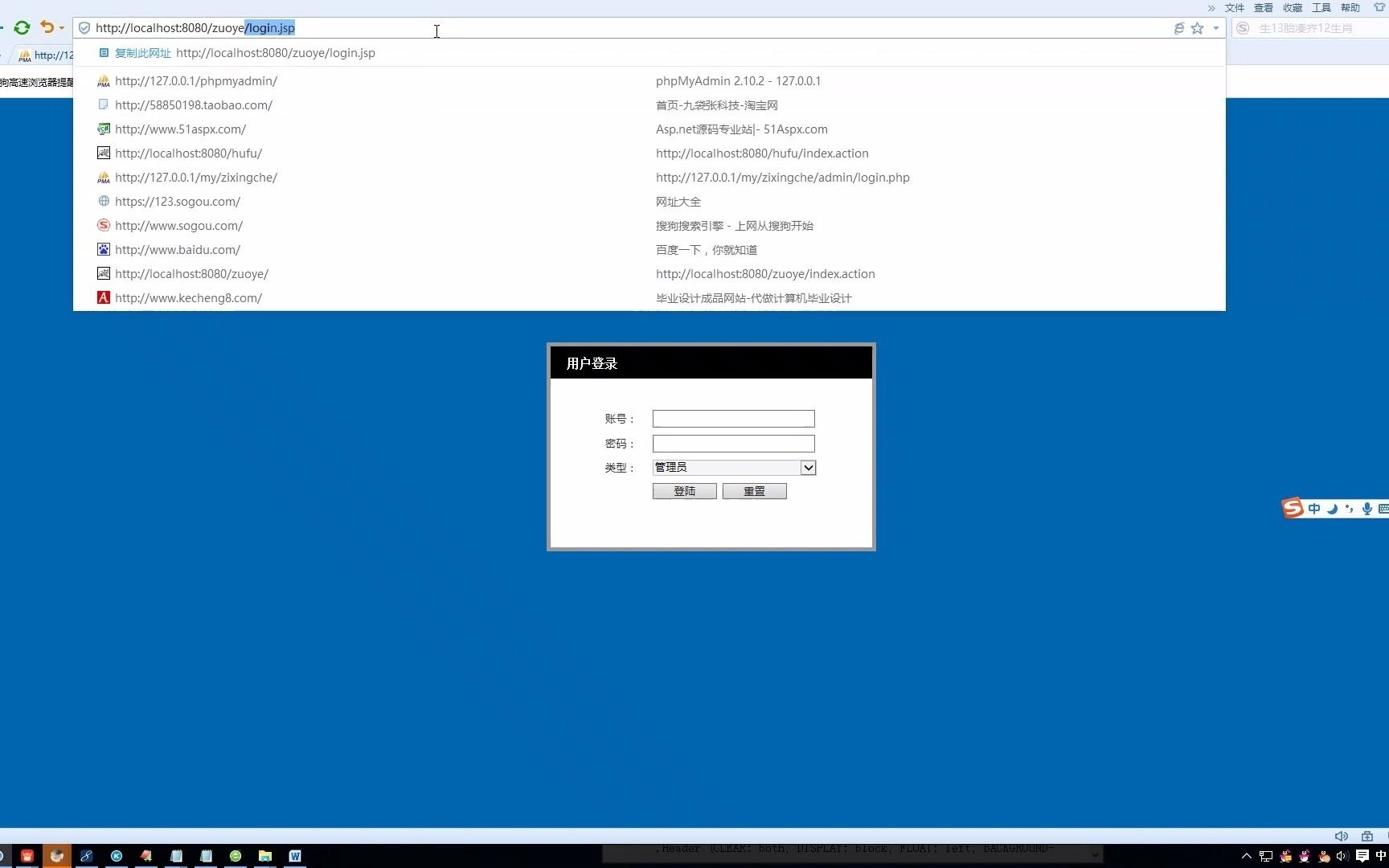Toggle the Sogou IME moon half-width icon
This screenshot has height=868, width=1389.
point(1333,509)
